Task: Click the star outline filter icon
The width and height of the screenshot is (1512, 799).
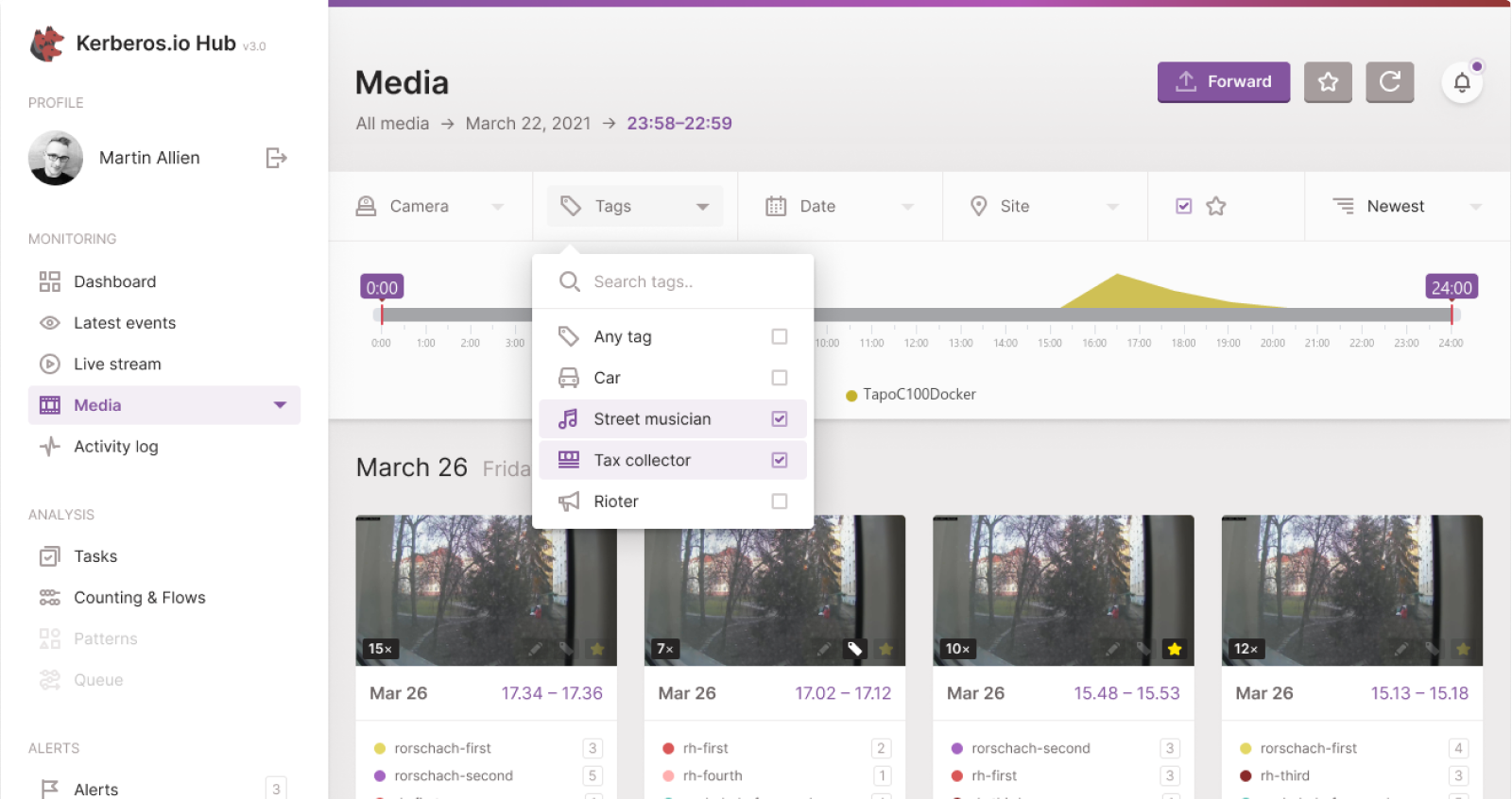Action: tap(1216, 206)
